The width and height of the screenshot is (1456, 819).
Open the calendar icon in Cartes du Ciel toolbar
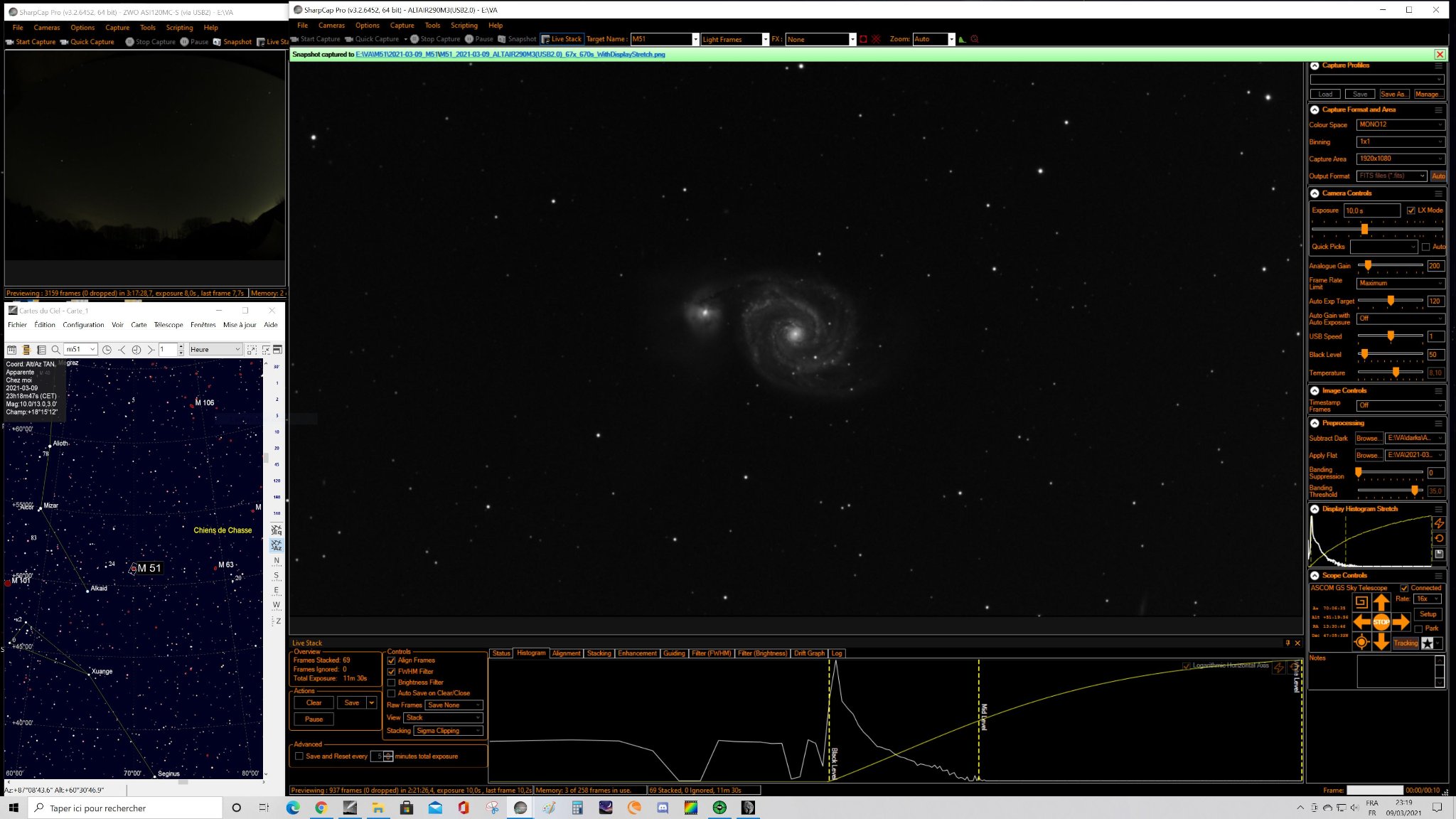[x=11, y=350]
